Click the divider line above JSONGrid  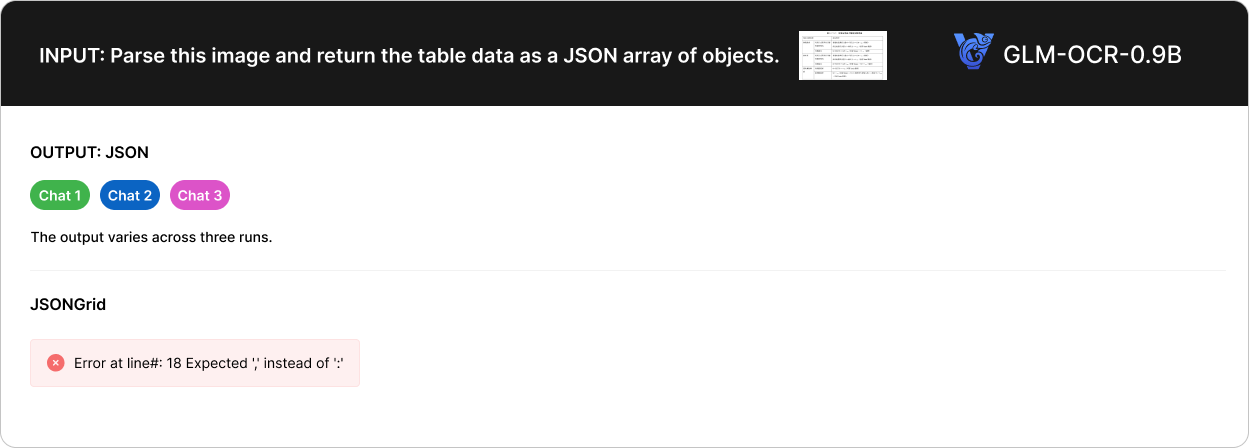pos(627,270)
